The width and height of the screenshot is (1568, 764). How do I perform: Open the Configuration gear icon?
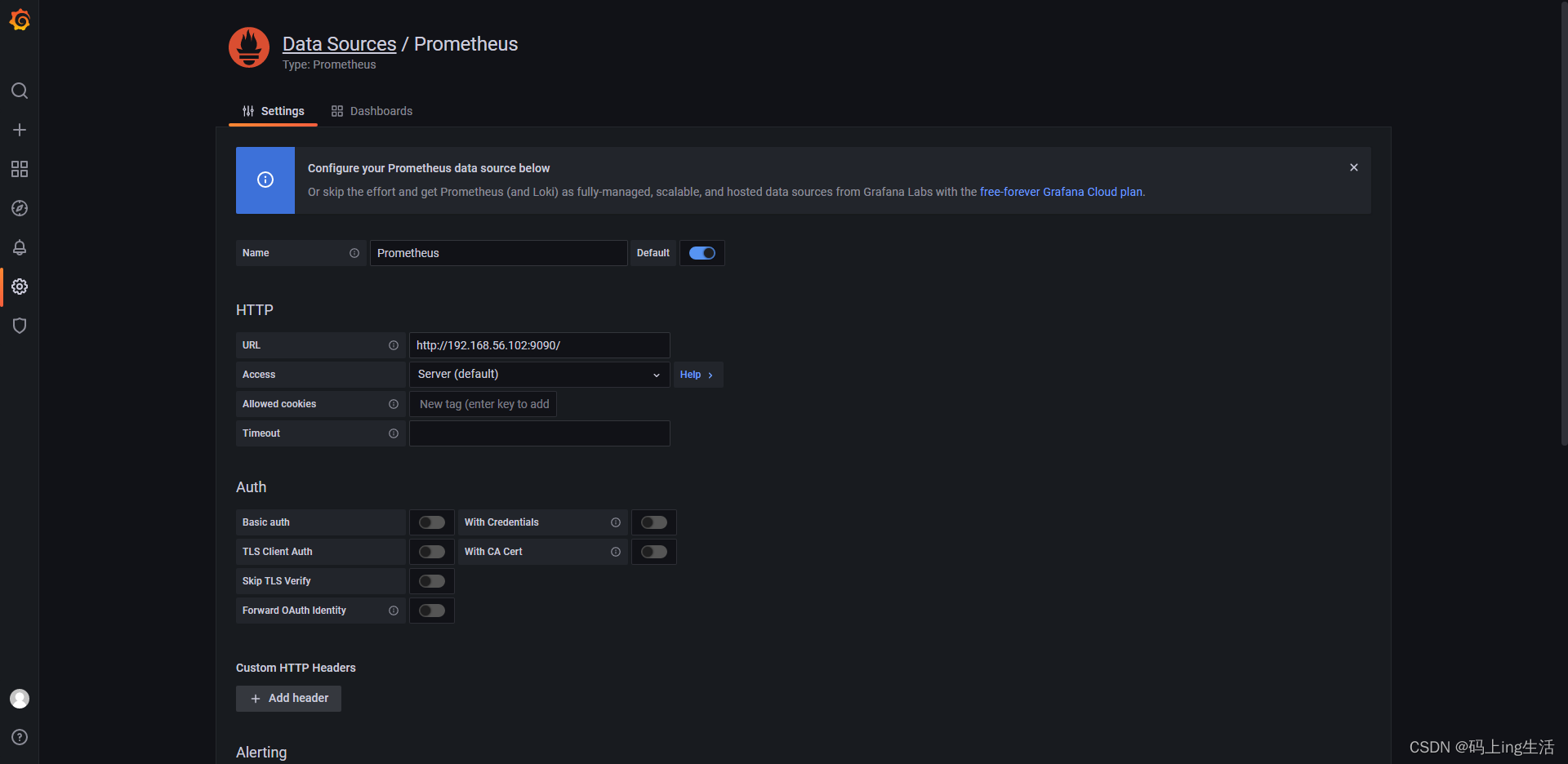20,286
